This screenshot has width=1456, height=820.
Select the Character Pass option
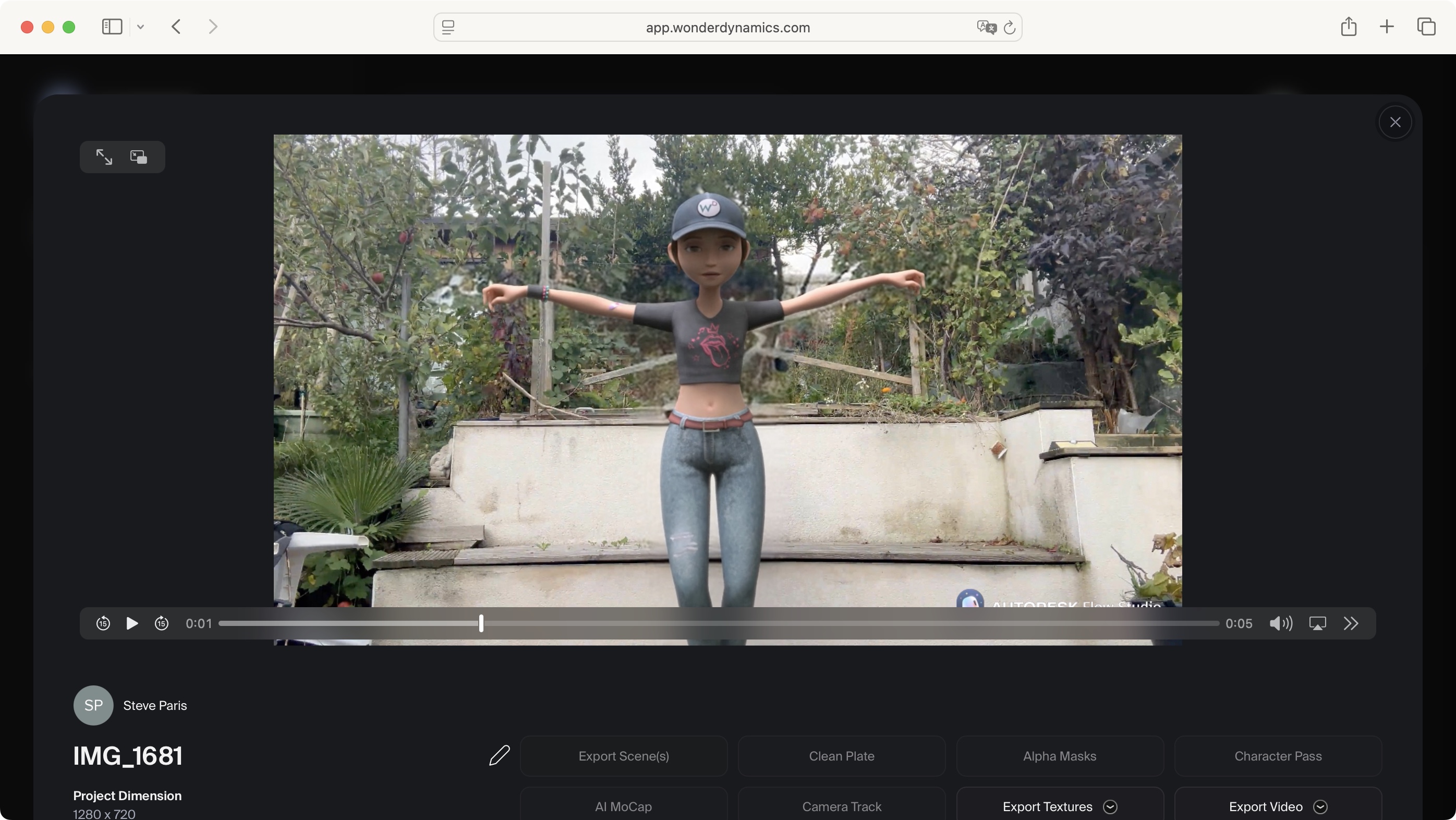click(1278, 756)
